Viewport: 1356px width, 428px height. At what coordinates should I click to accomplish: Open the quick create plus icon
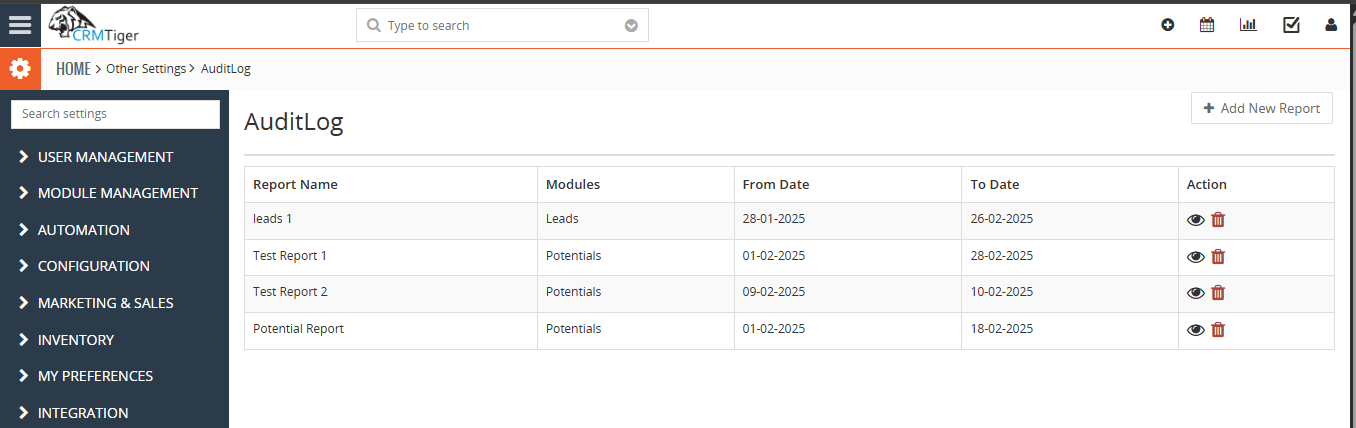(x=1167, y=25)
